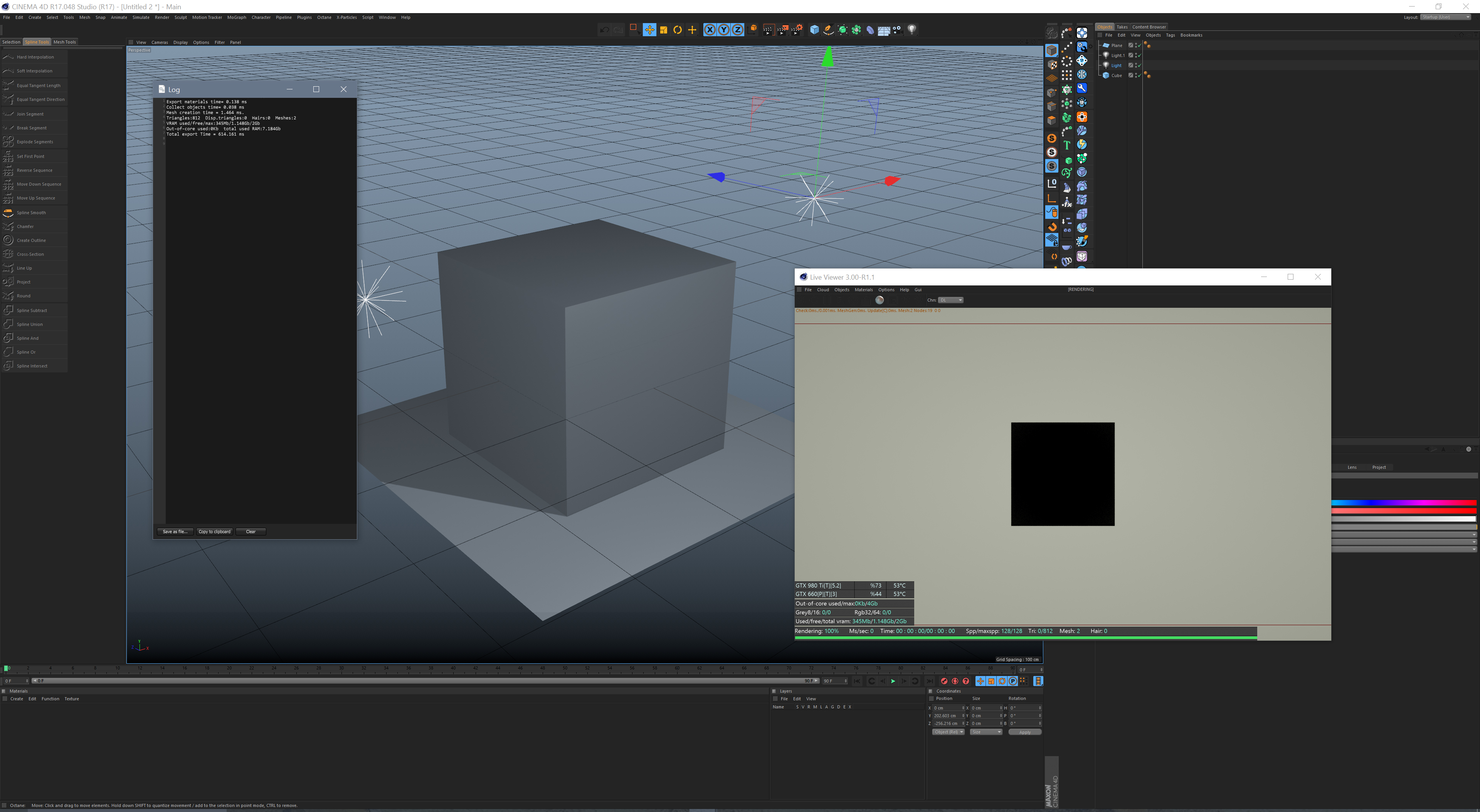Click the Camera object icon in toolbar

(x=897, y=30)
